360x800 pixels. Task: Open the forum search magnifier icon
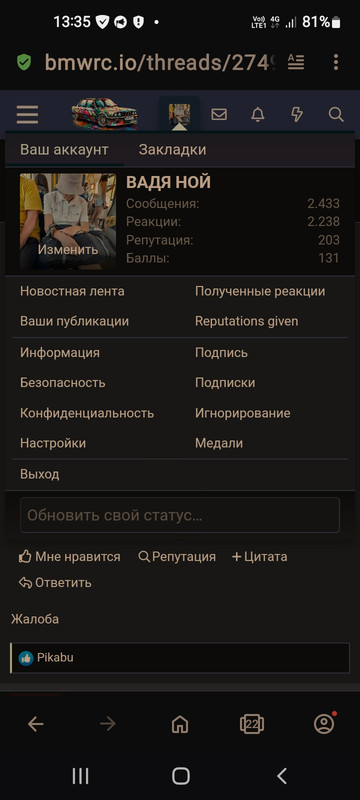pos(336,114)
